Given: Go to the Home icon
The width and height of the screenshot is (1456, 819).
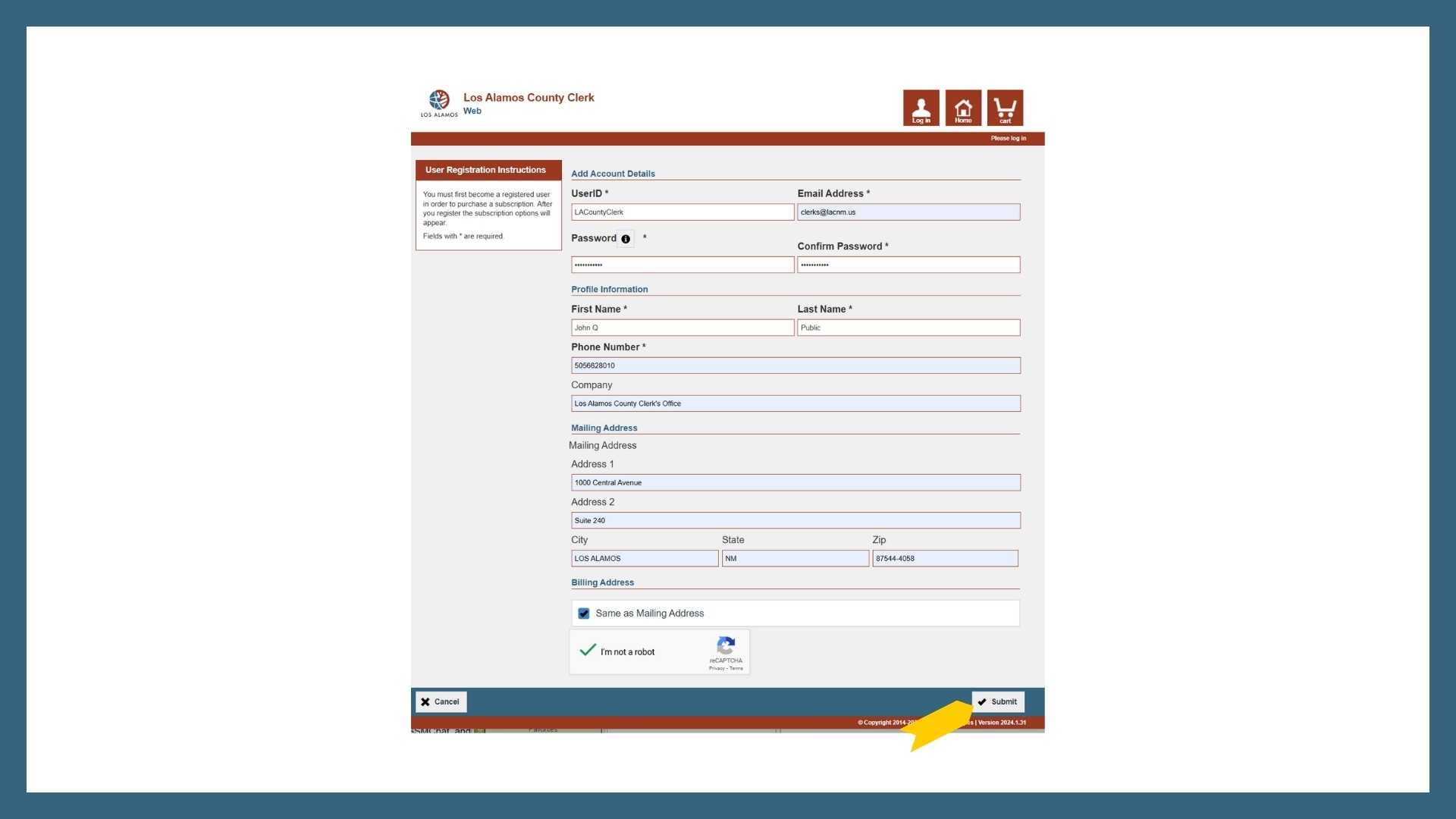Looking at the screenshot, I should pos(963,108).
